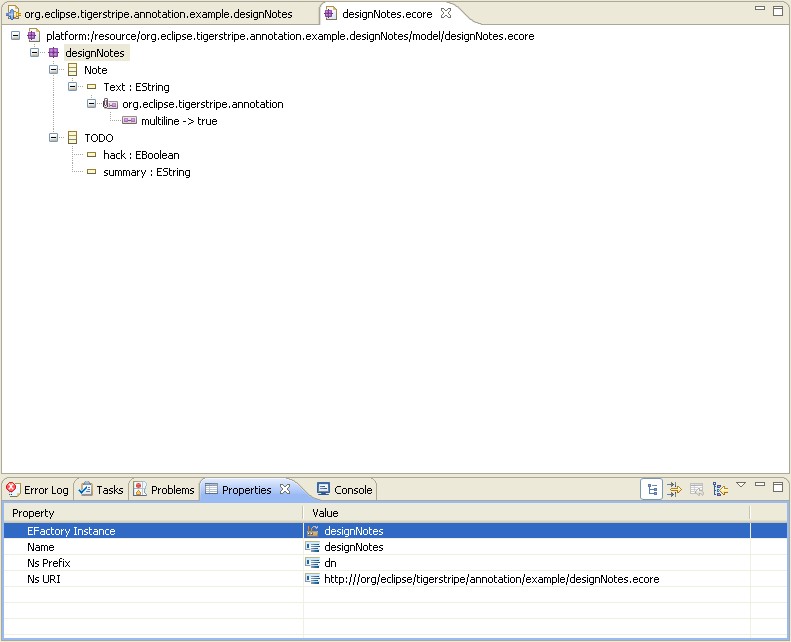Open the Console tab

[345, 490]
